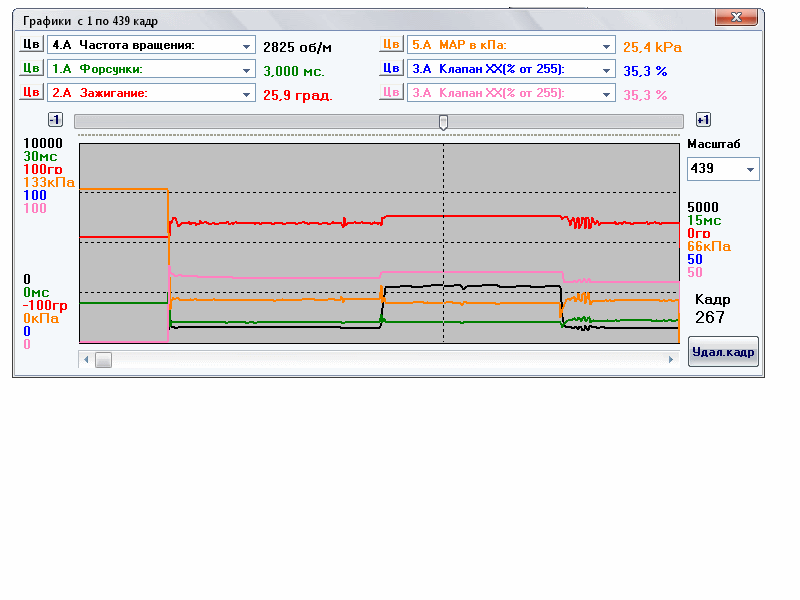Click the pink Цв button for Клапан XX
The height and width of the screenshot is (600, 800).
391,93
